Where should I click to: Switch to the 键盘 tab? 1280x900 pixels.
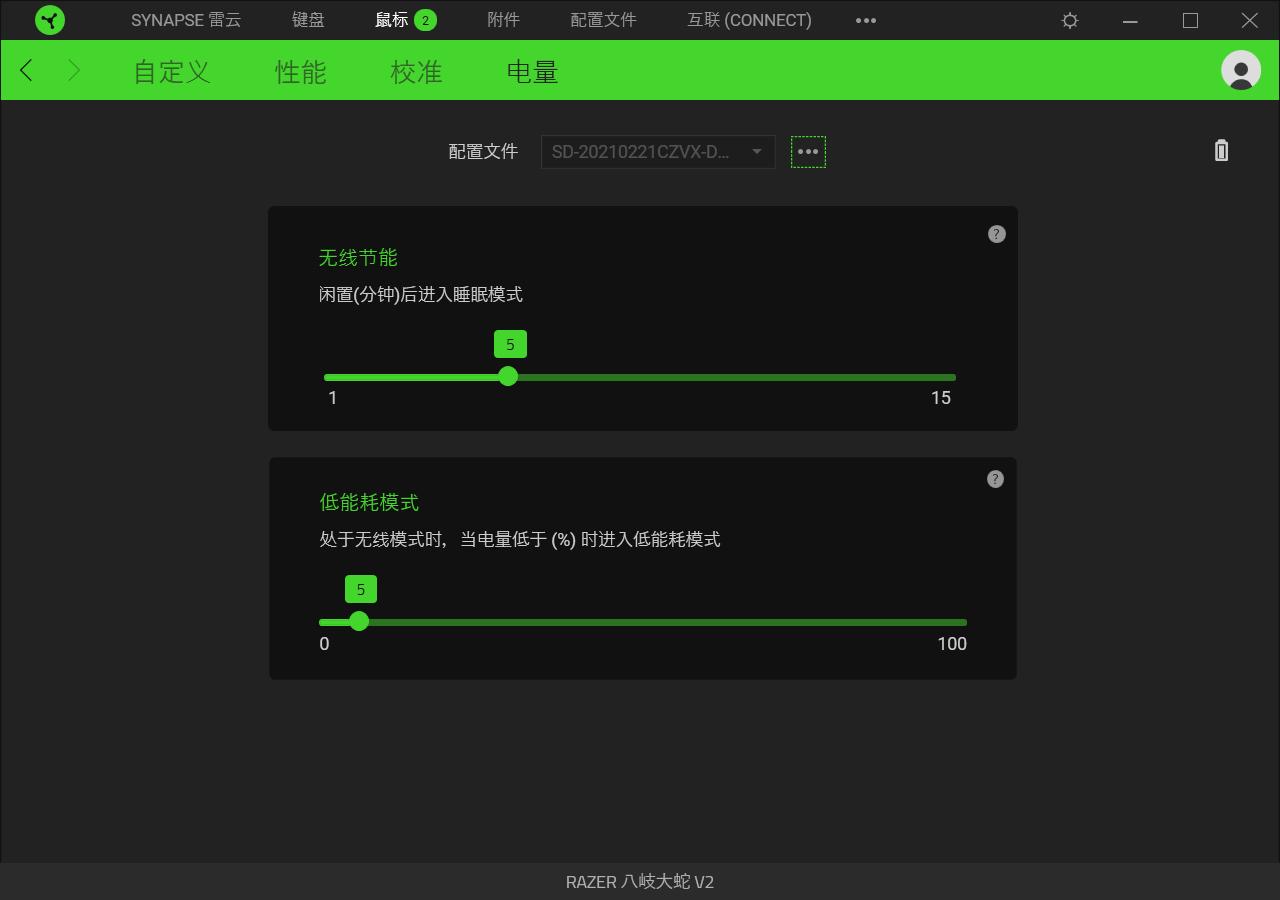(308, 20)
